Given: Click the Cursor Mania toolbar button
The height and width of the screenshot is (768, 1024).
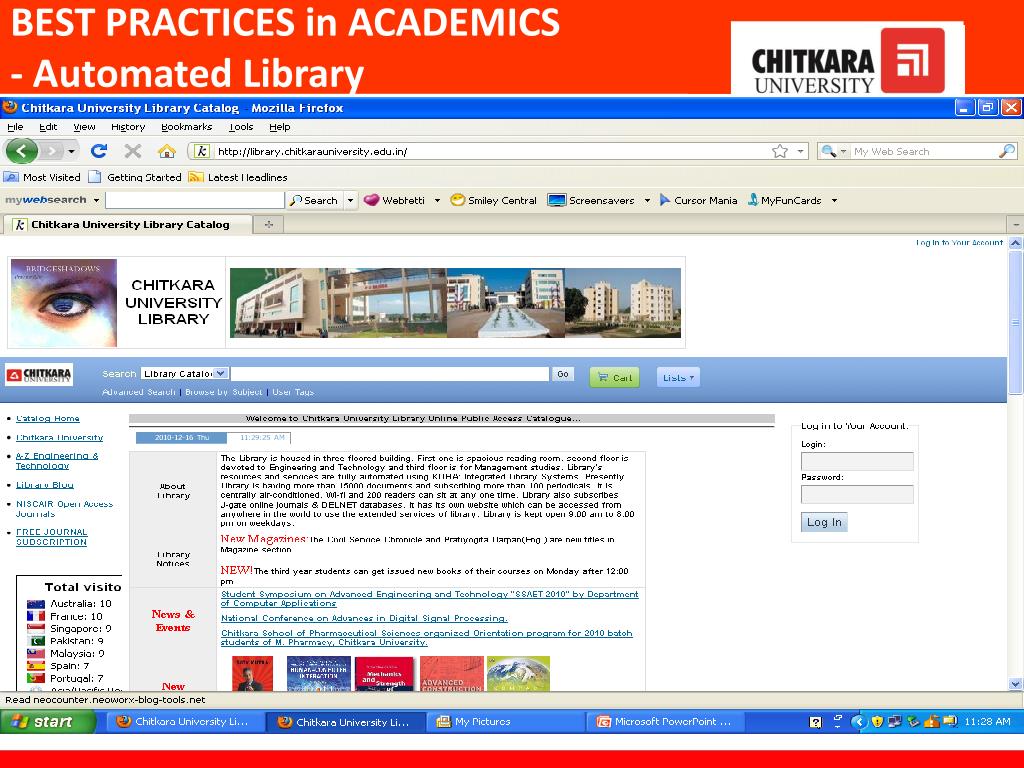Looking at the screenshot, I should pyautogui.click(x=698, y=200).
